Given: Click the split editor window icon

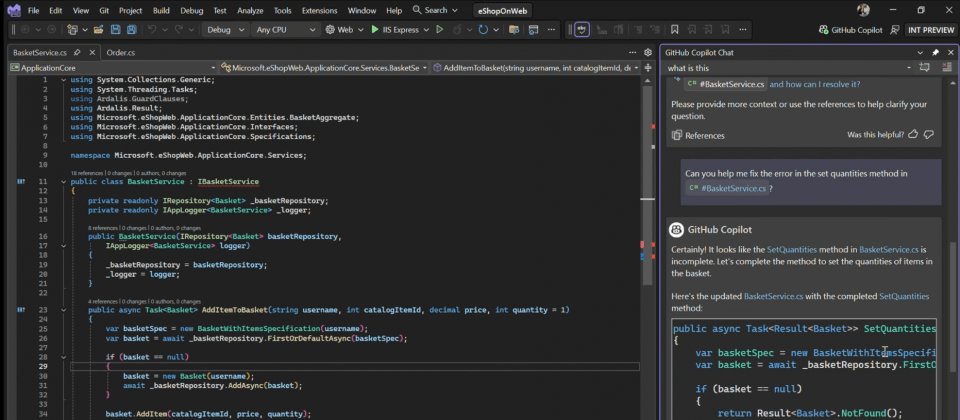Looking at the screenshot, I should 648,68.
